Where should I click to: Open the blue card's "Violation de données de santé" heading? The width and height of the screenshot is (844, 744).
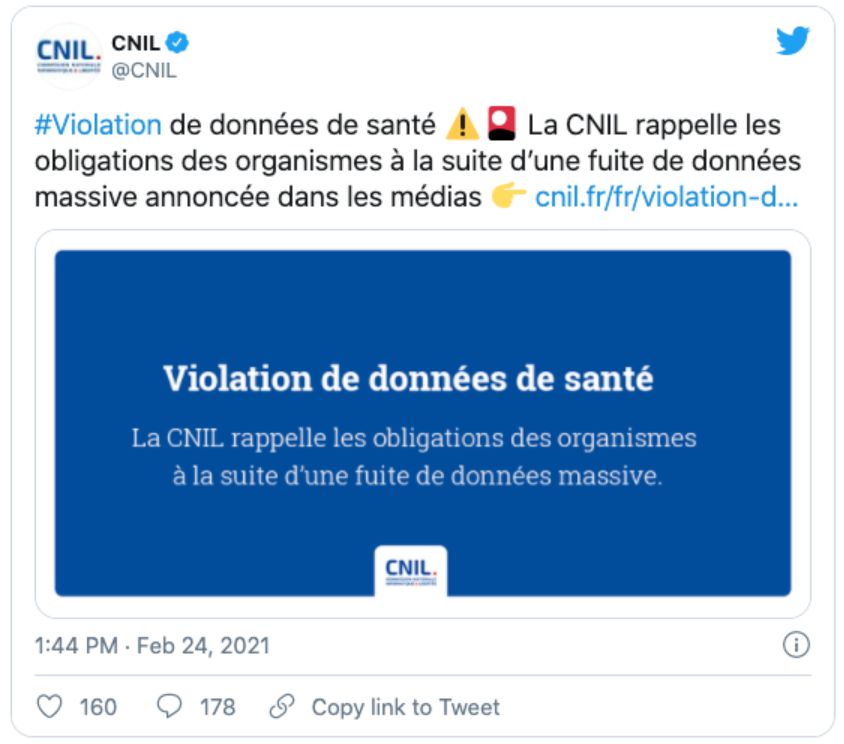coord(408,379)
